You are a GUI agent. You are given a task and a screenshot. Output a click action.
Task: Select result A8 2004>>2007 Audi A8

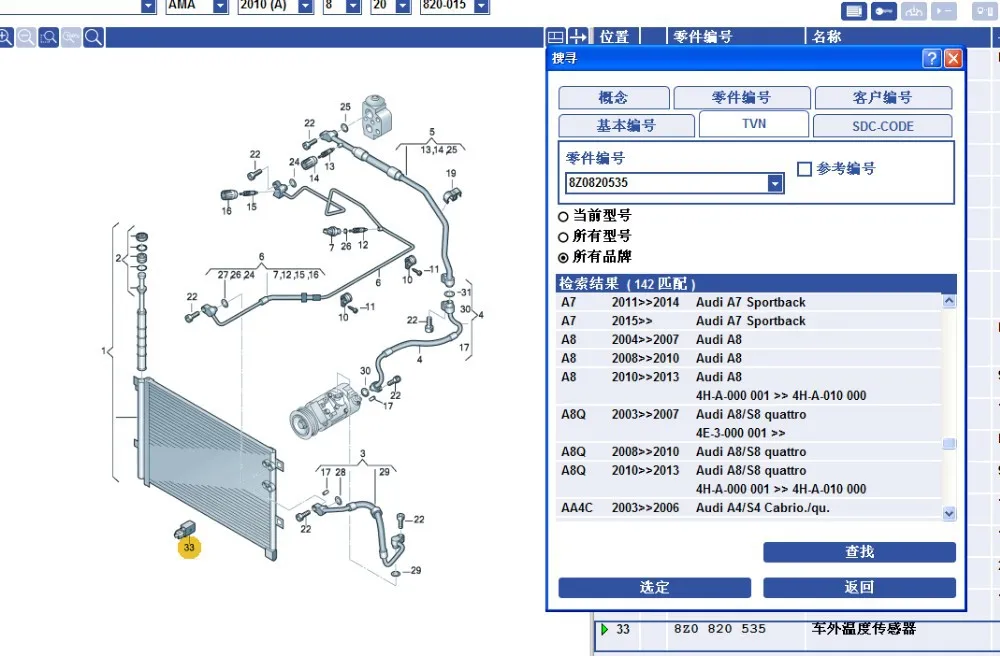point(748,340)
